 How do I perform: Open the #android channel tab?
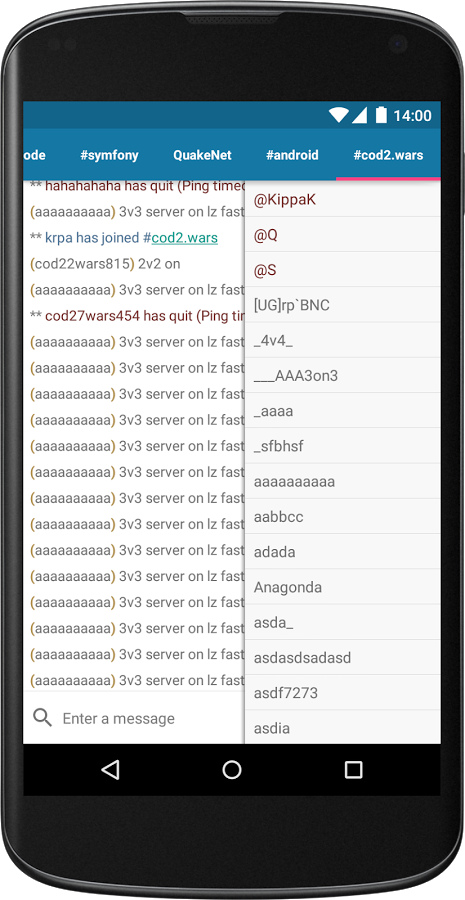coord(292,155)
